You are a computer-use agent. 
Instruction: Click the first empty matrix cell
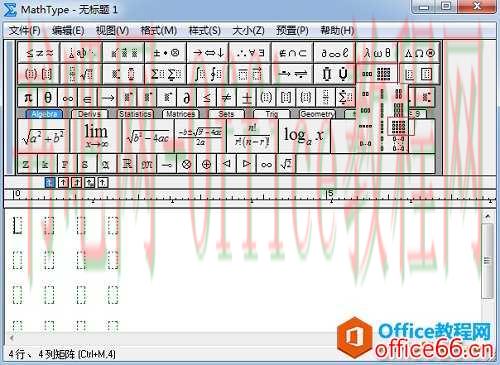tap(17, 225)
